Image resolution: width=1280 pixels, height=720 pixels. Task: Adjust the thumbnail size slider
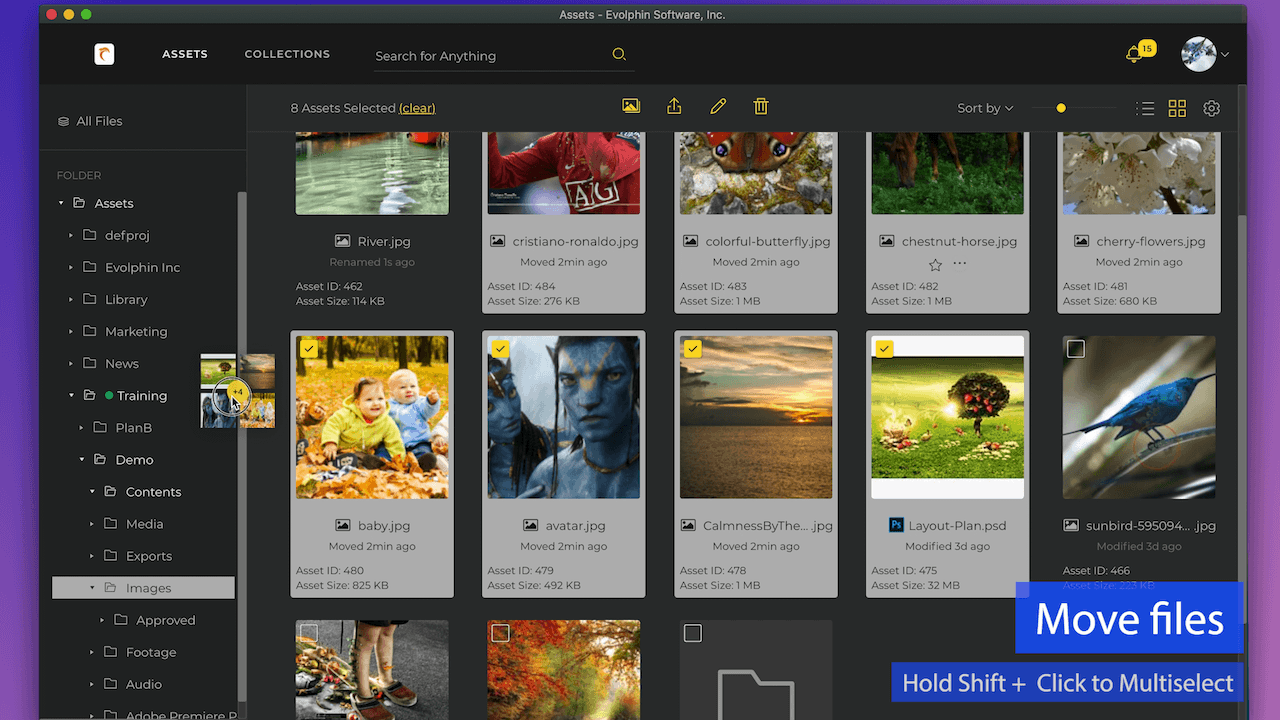(x=1061, y=107)
